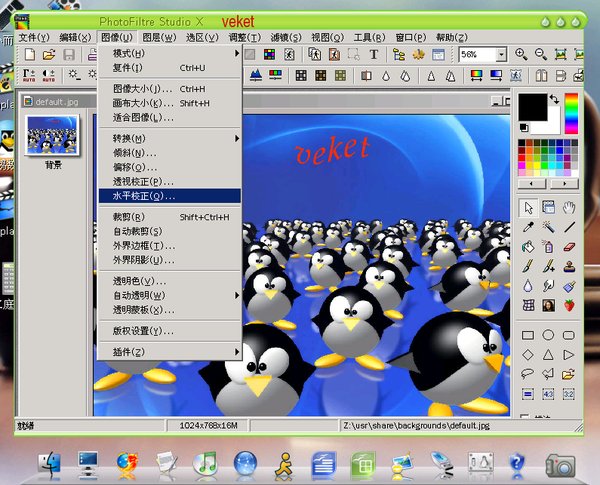
Task: Choose the Clone Stamp tool
Action: click(568, 265)
